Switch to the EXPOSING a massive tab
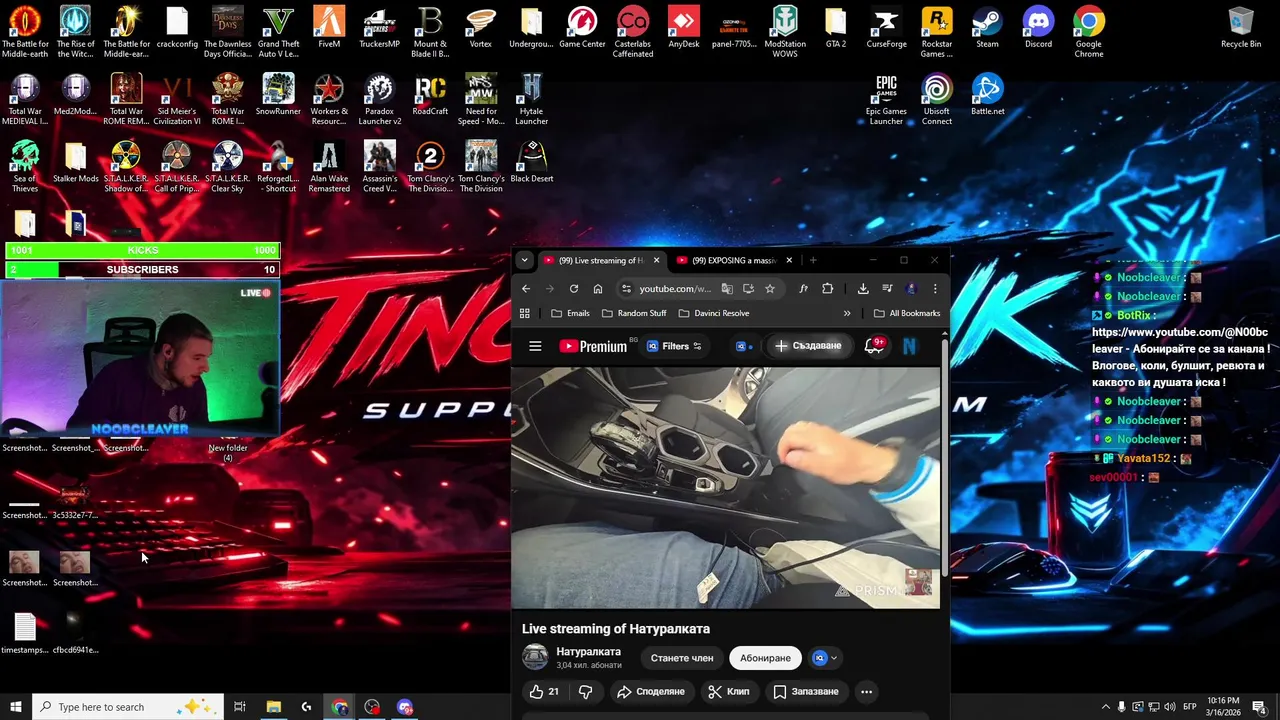Viewport: 1280px width, 720px height. click(734, 260)
